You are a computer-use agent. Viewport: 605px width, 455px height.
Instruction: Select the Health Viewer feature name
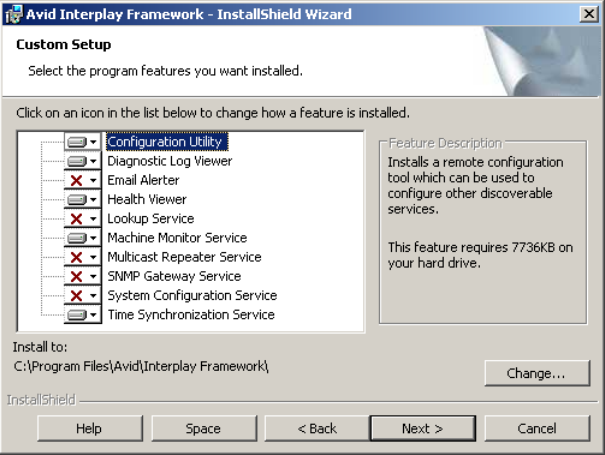(x=147, y=200)
